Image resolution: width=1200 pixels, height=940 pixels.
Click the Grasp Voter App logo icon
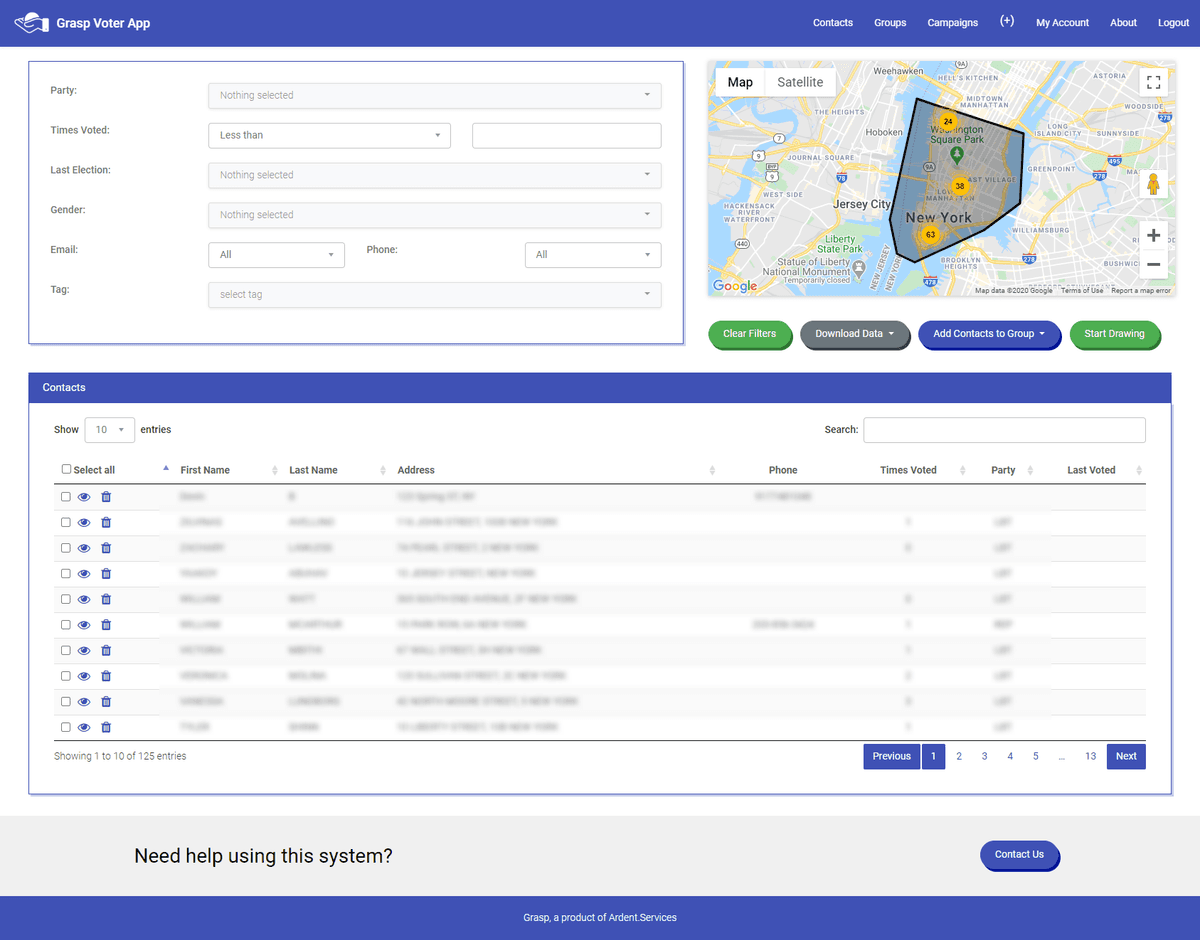click(x=32, y=22)
